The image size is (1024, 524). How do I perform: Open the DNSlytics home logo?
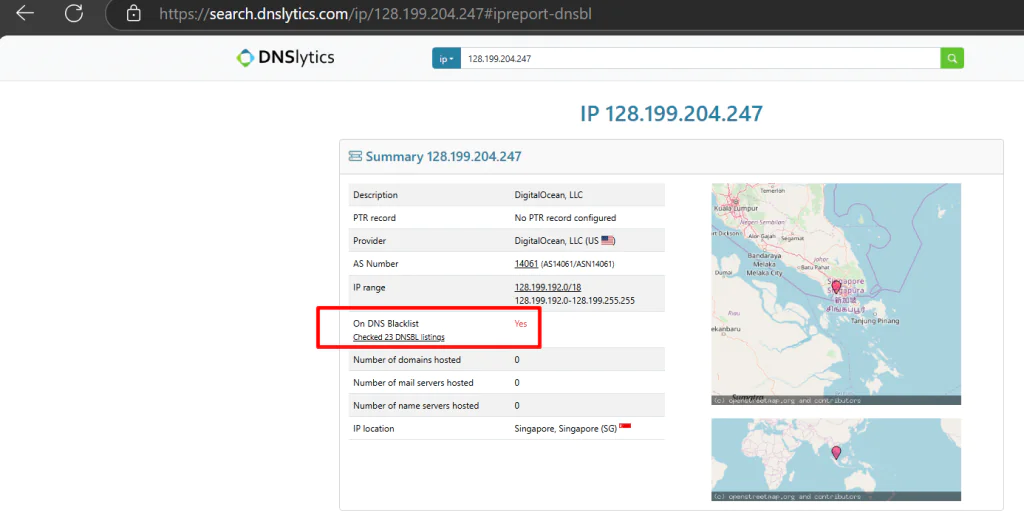[285, 57]
